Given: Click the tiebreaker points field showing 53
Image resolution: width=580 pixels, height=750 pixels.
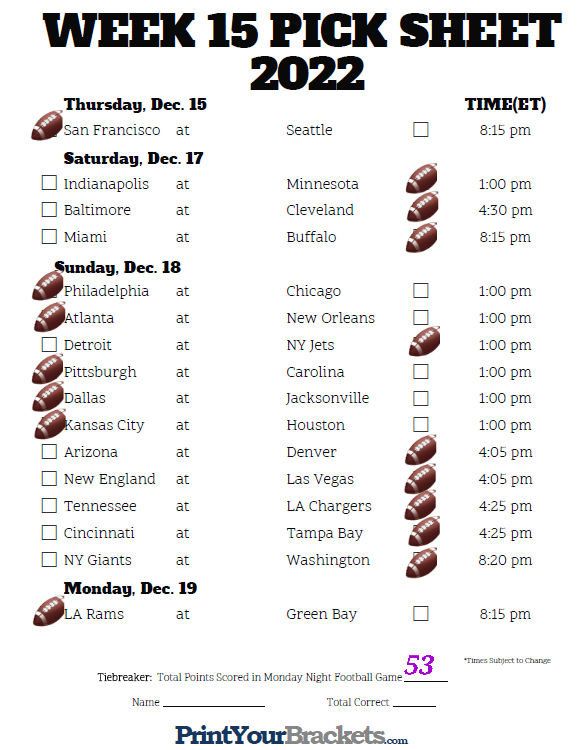Looking at the screenshot, I should (426, 668).
